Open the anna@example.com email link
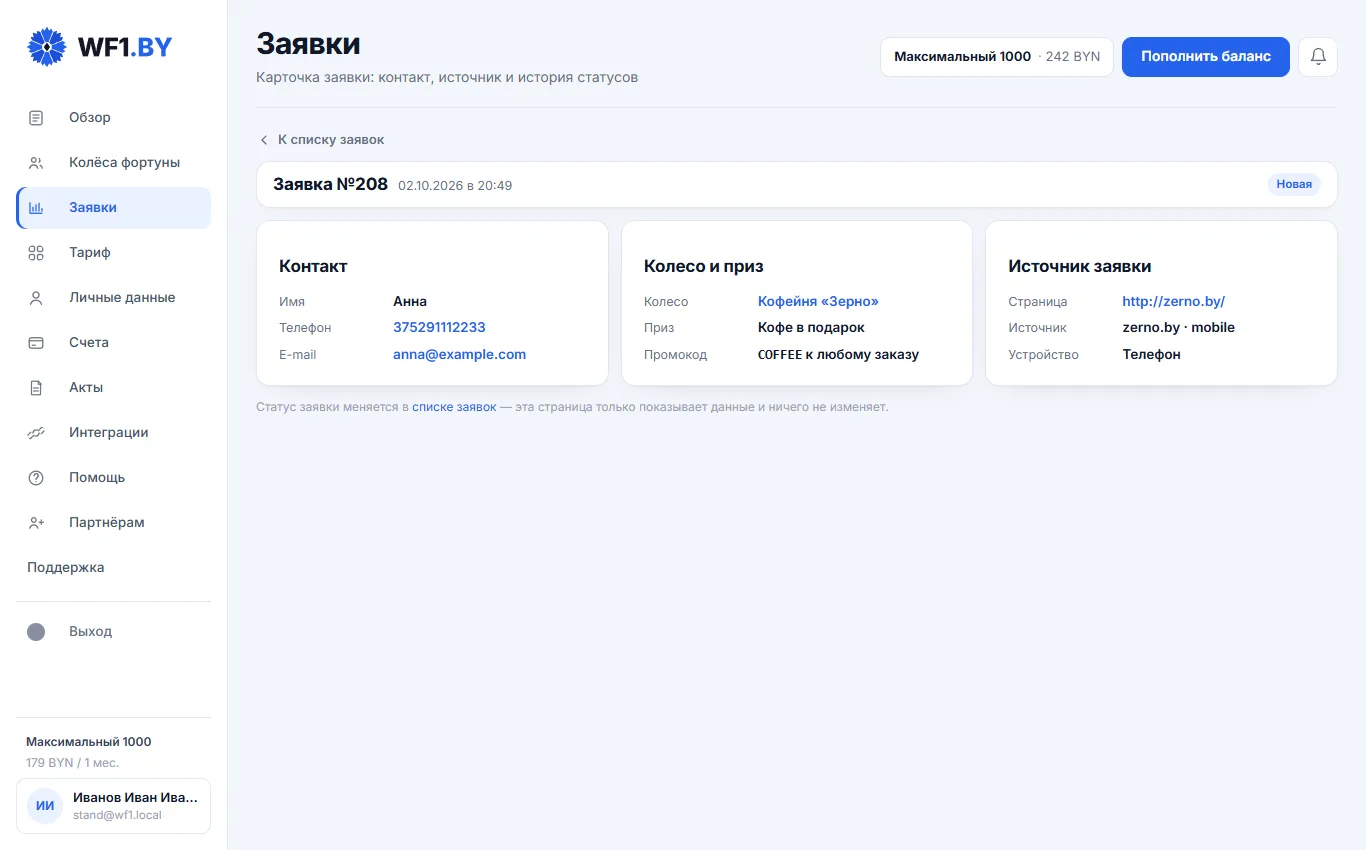The image size is (1366, 850). (x=459, y=355)
